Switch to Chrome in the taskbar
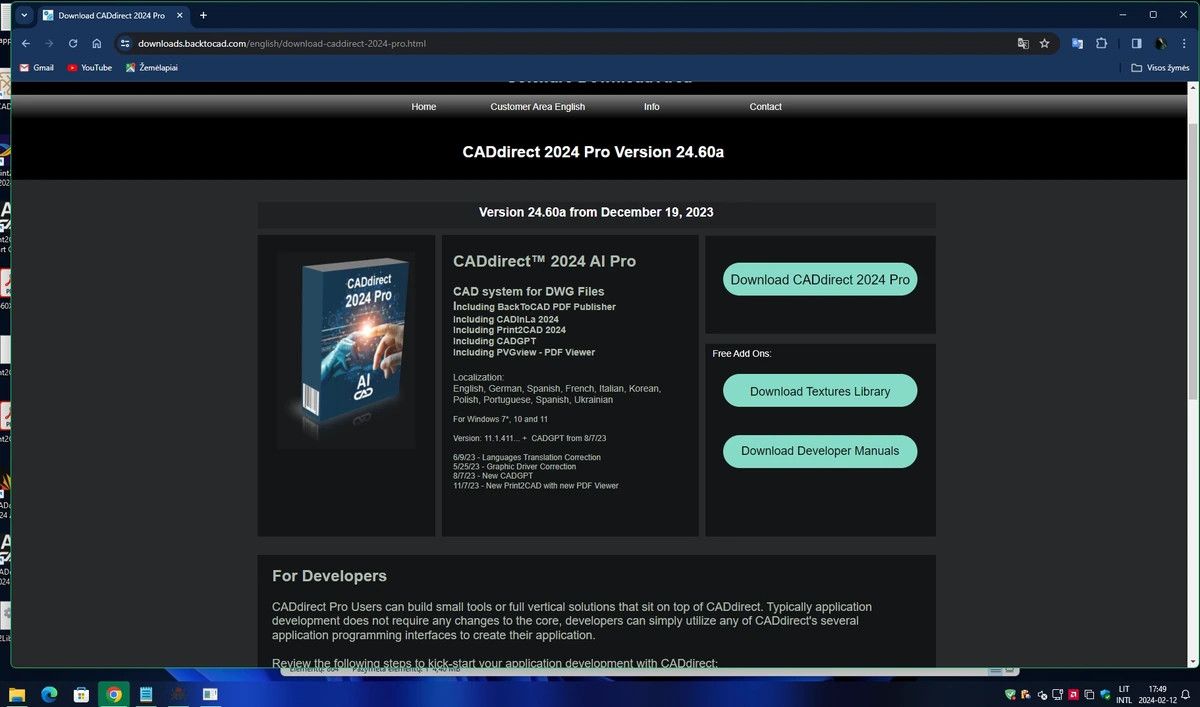This screenshot has height=707, width=1200. tap(114, 694)
